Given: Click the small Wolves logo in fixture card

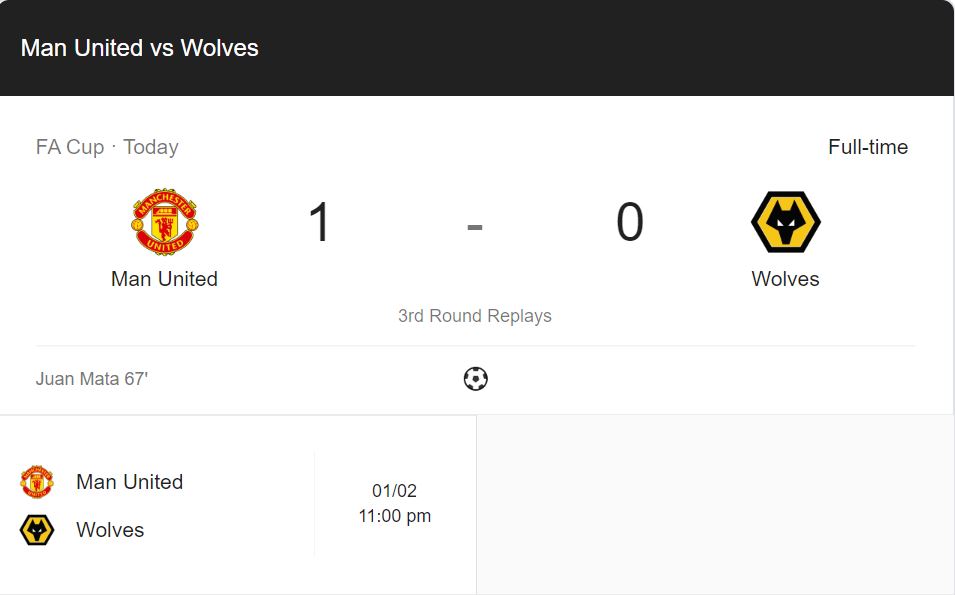Looking at the screenshot, I should pyautogui.click(x=37, y=530).
